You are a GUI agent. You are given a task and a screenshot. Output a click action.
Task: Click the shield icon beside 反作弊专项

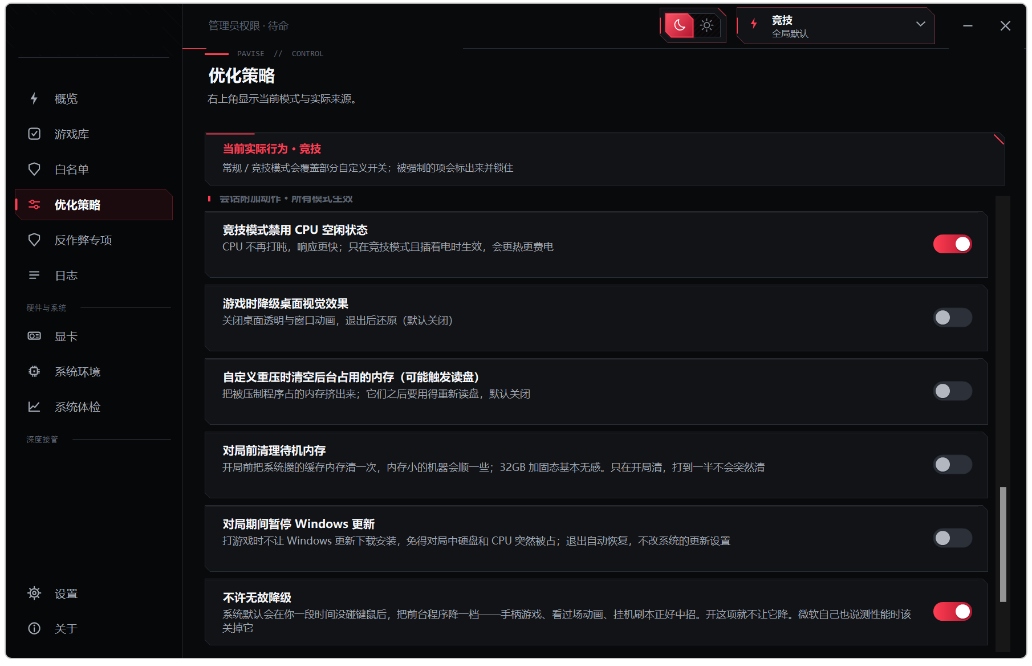(34, 240)
